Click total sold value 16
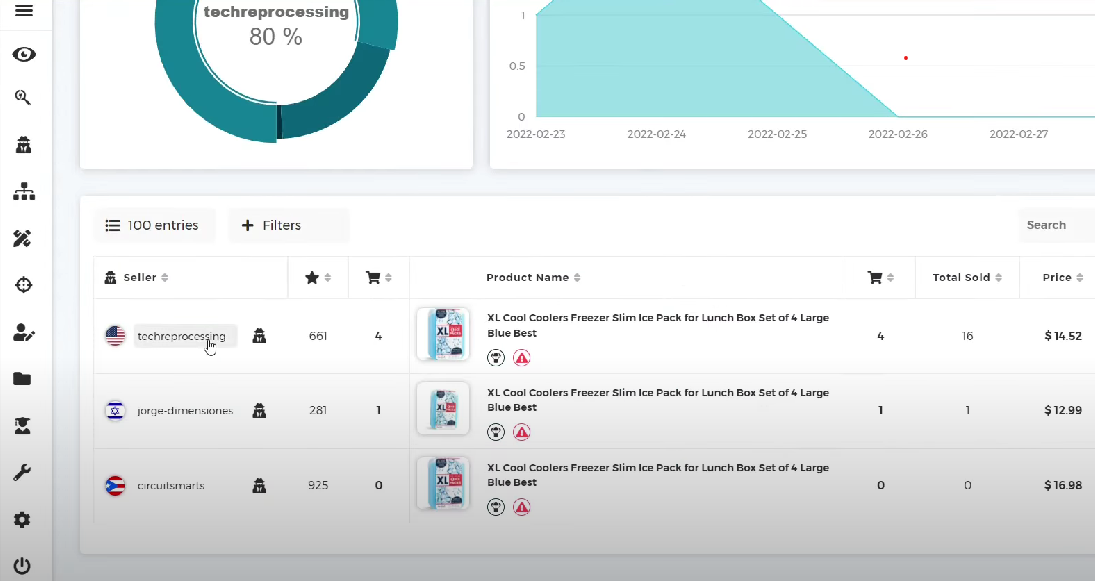The image size is (1095, 581). pyautogui.click(x=967, y=336)
